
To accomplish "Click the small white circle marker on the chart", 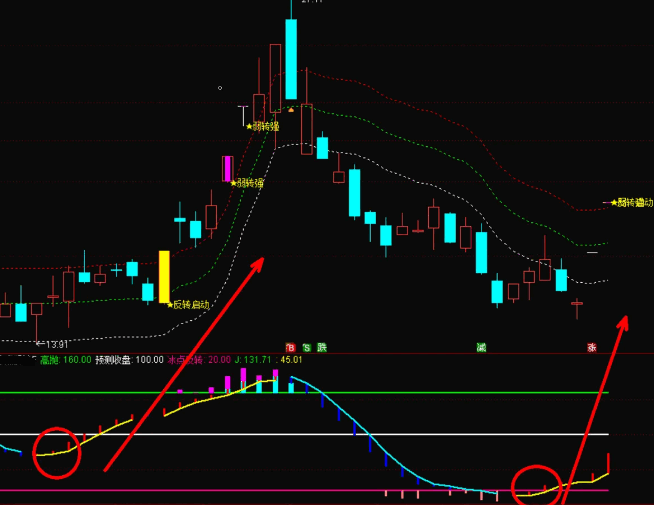I will [220, 88].
